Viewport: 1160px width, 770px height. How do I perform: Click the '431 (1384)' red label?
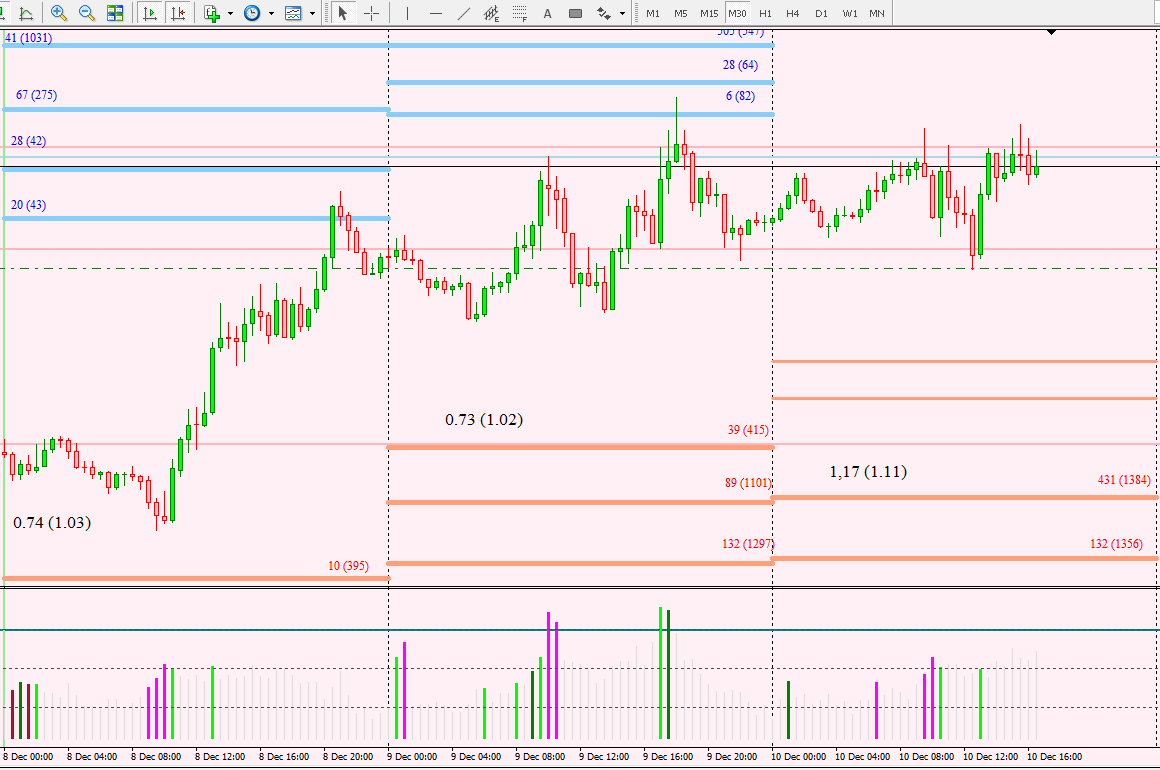pyautogui.click(x=1124, y=480)
